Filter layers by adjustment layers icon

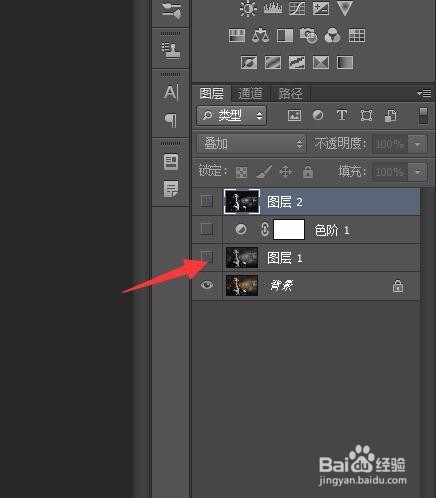[318, 115]
